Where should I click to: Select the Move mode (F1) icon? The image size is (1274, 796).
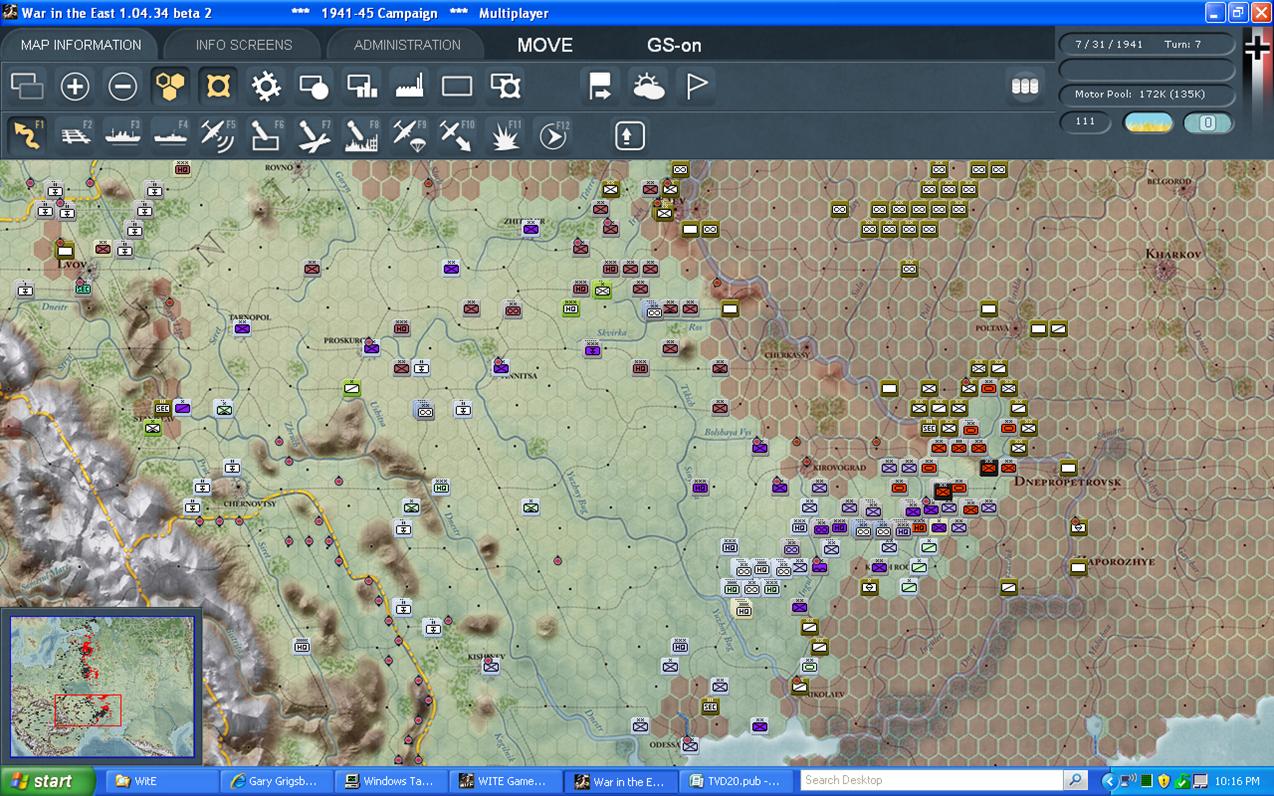(x=27, y=135)
